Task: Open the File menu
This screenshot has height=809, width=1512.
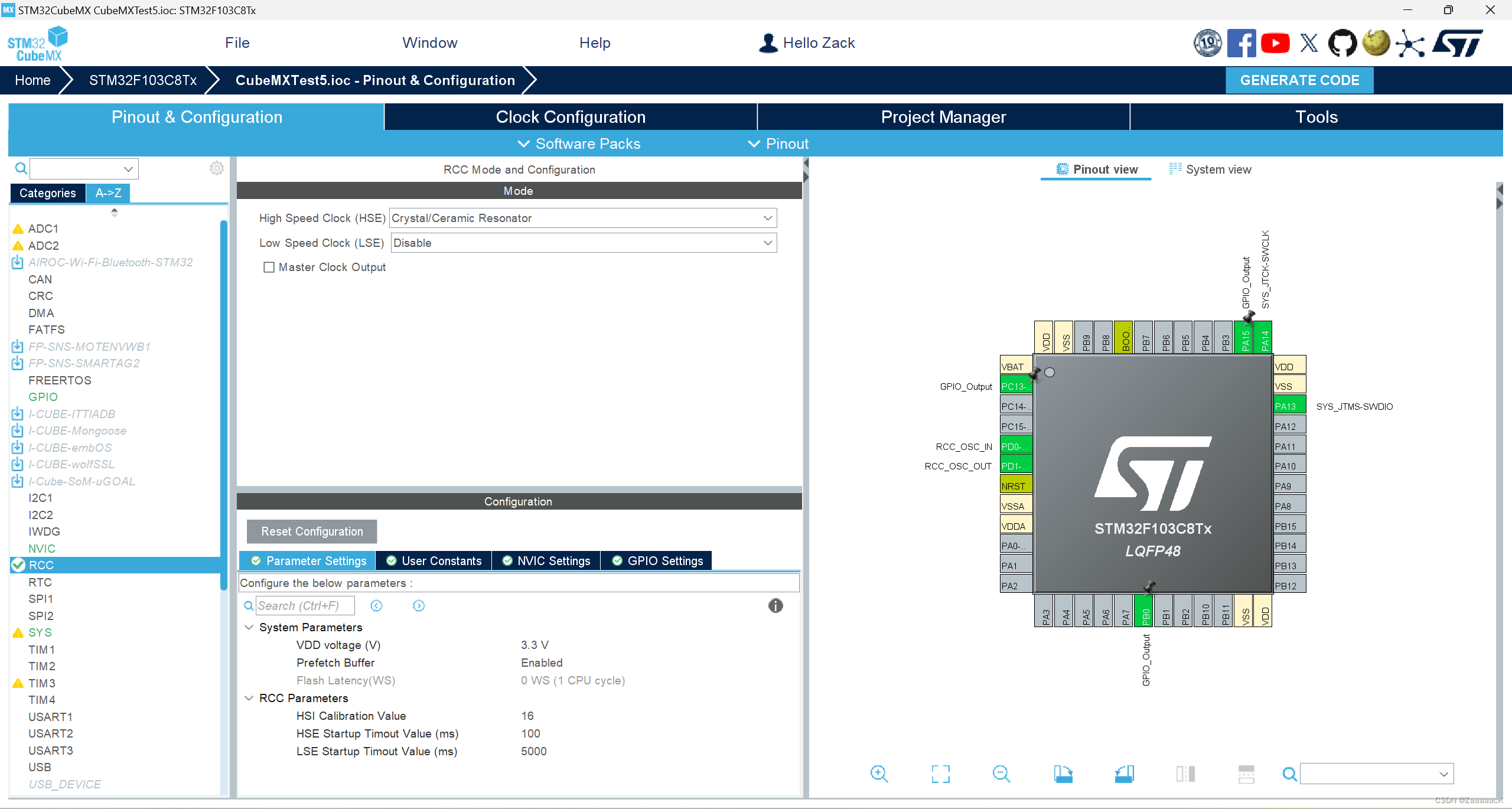Action: (237, 43)
